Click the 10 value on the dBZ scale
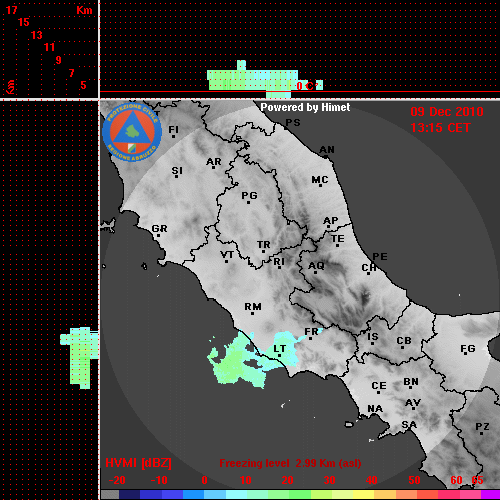The image size is (500, 500). coord(246,480)
